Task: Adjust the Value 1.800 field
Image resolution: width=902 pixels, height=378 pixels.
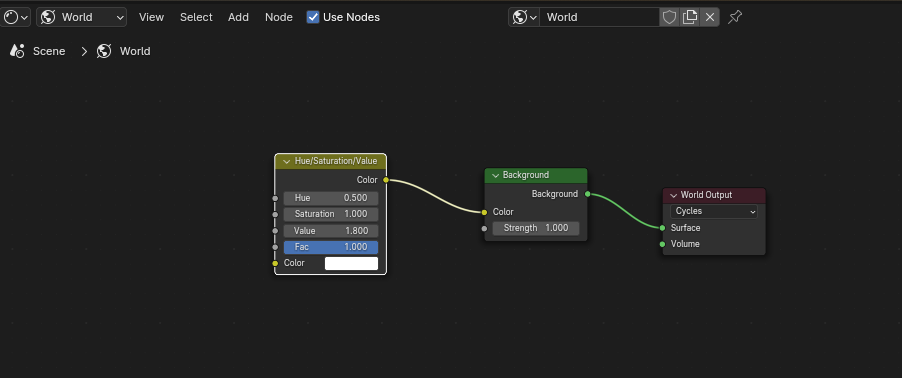Action: click(x=331, y=231)
